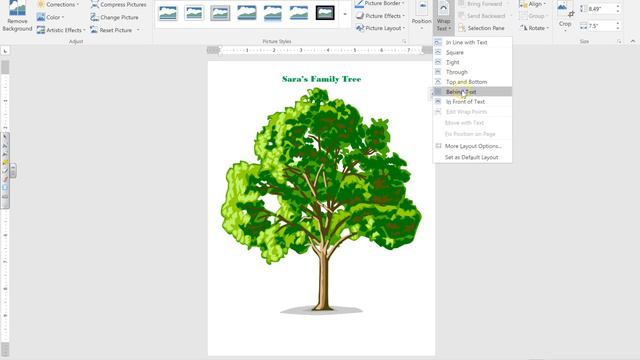
Task: Open the Picture Layout dropdown
Action: [x=380, y=28]
